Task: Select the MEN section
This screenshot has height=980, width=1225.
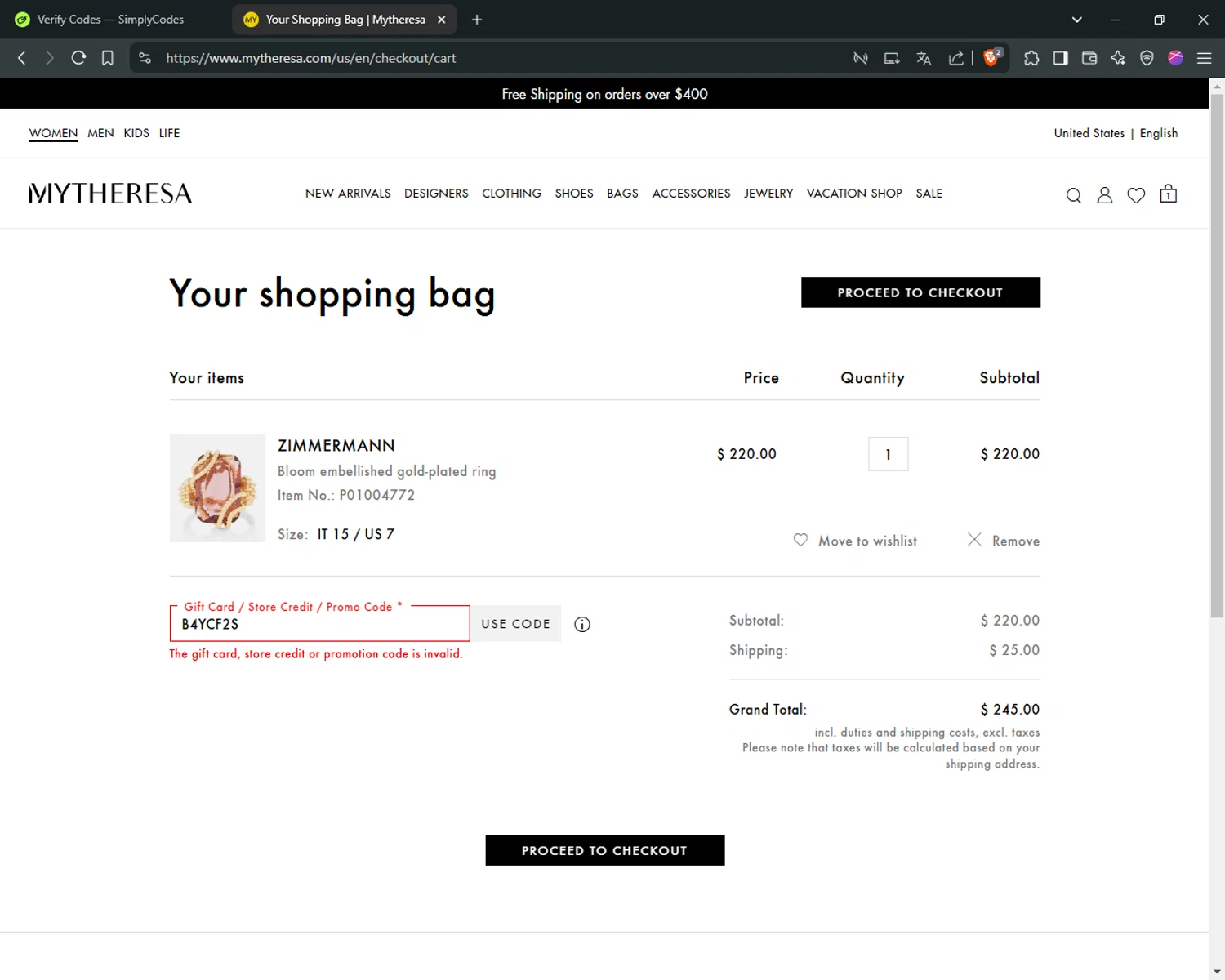Action: (x=100, y=133)
